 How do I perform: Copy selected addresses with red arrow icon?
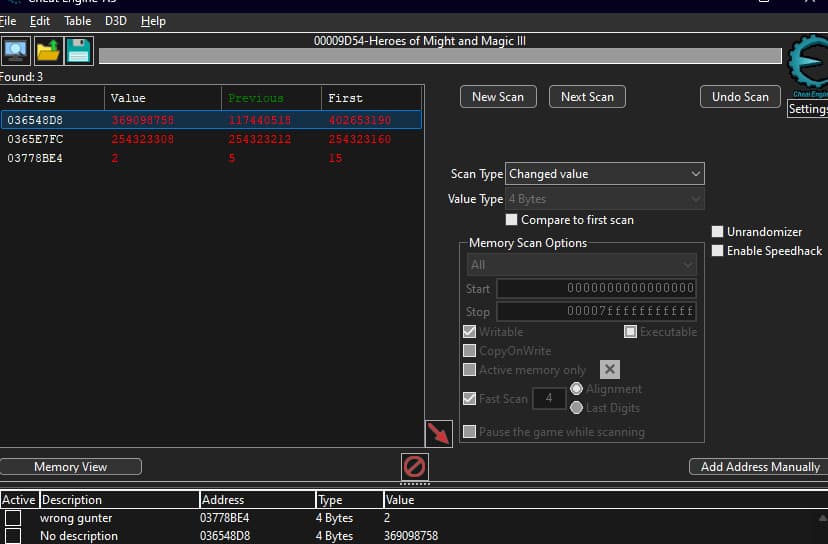click(x=439, y=434)
